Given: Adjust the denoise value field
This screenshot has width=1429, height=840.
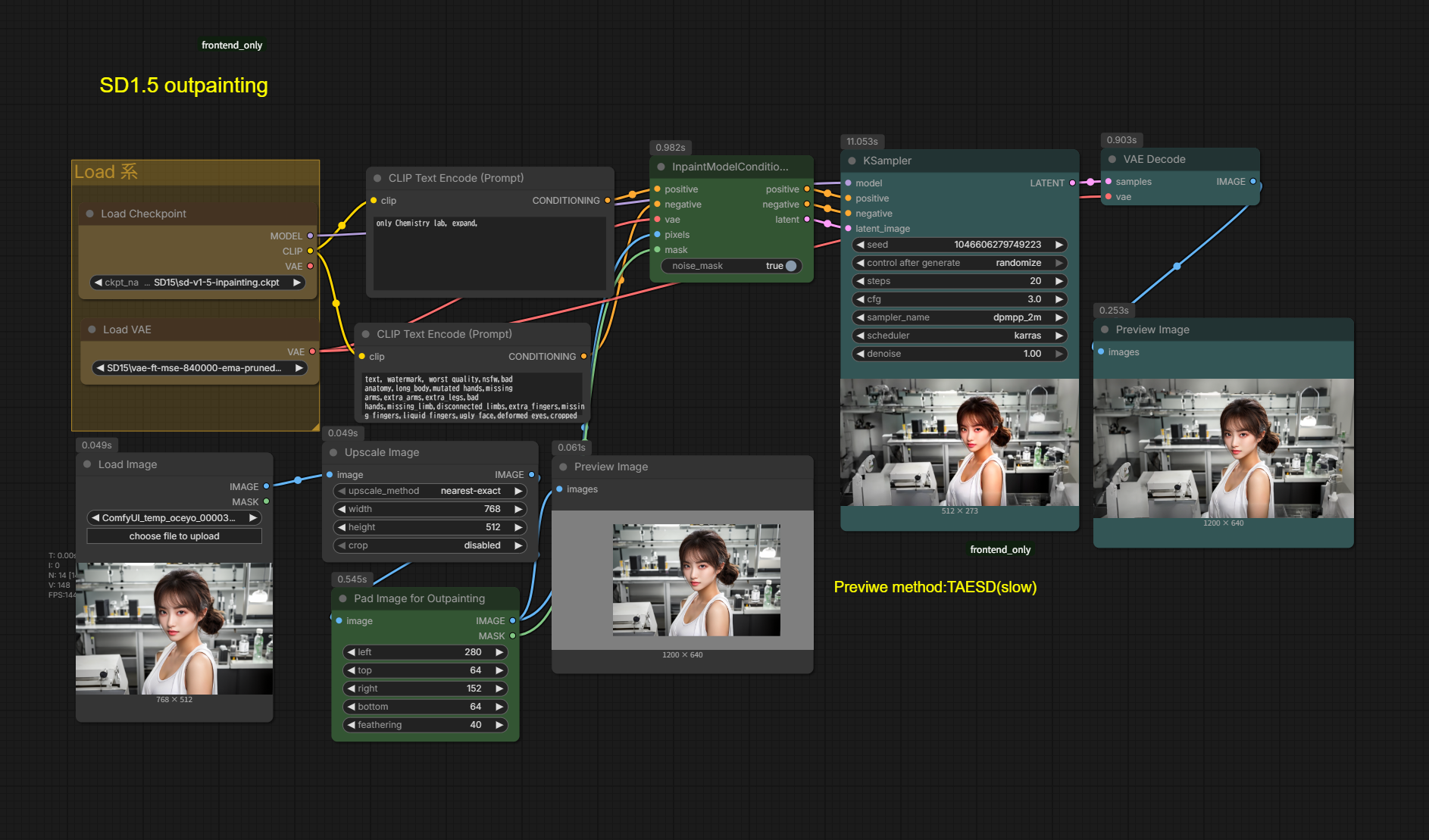Looking at the screenshot, I should pos(959,354).
